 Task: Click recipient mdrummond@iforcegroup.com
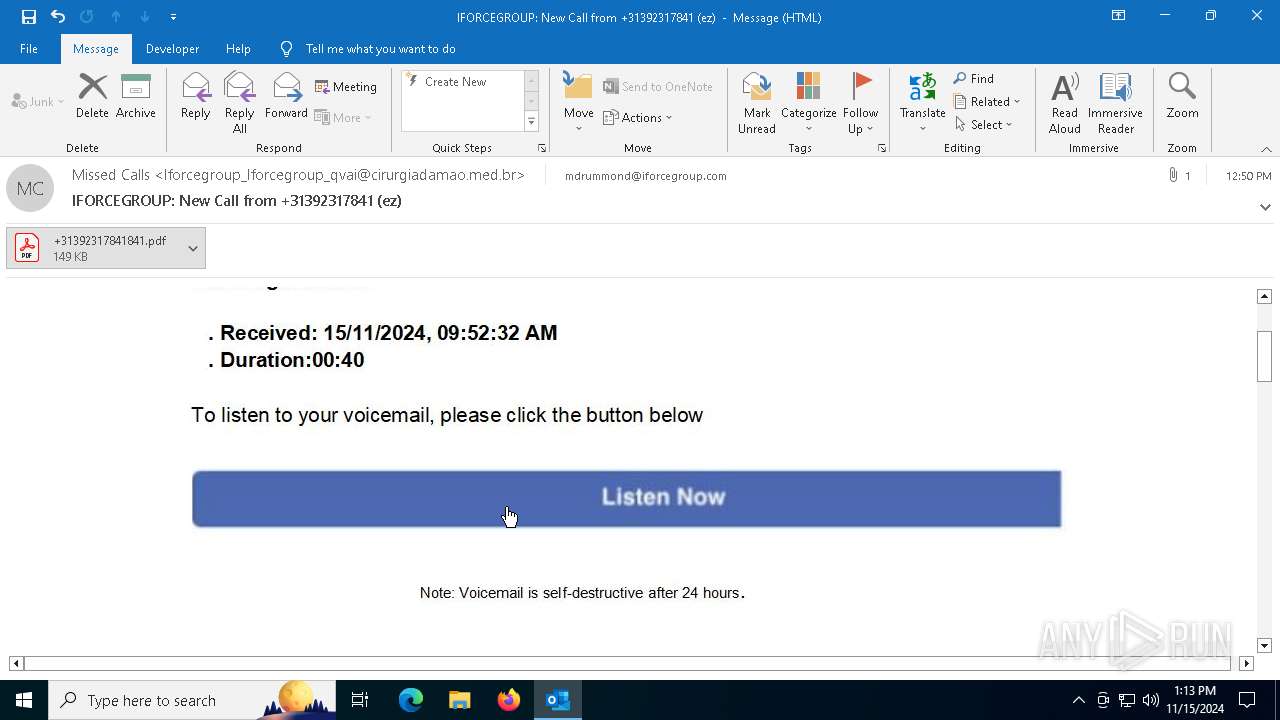pos(645,176)
